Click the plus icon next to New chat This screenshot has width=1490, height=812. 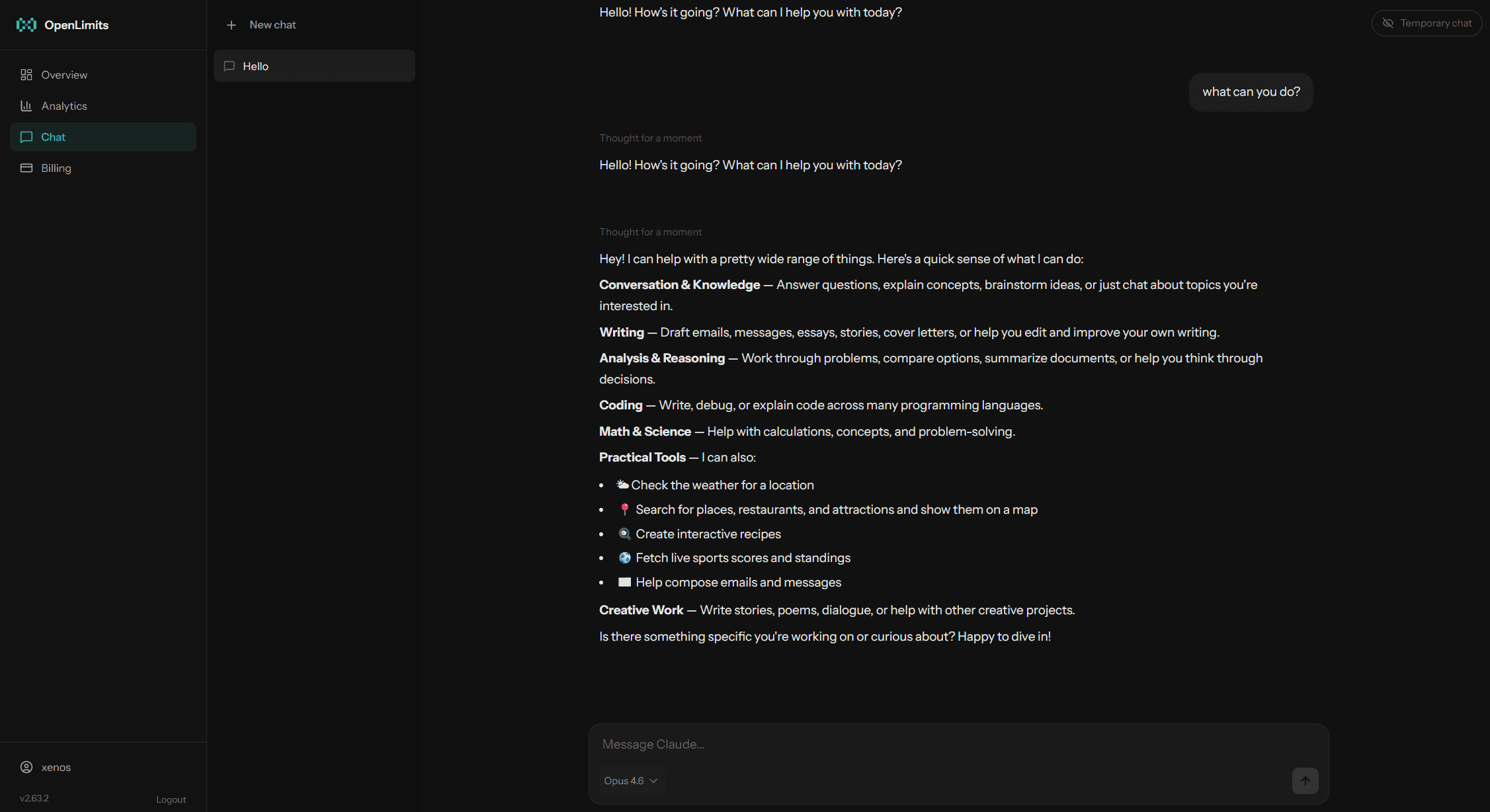(x=231, y=24)
